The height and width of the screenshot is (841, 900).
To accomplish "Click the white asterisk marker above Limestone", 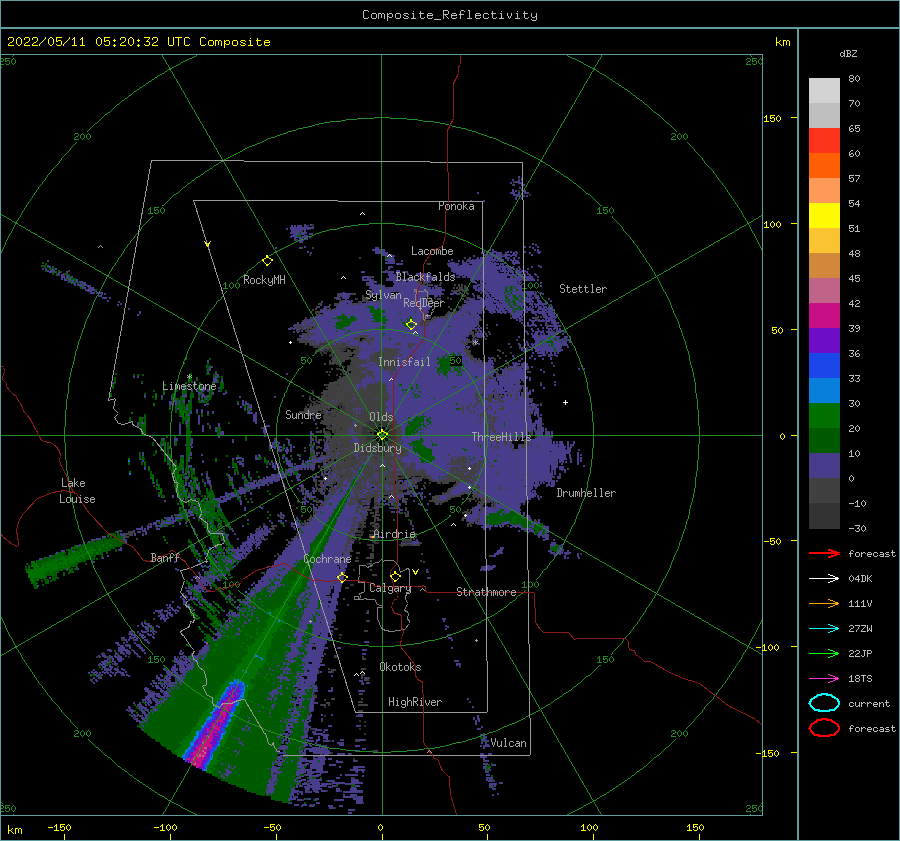I will 189,377.
